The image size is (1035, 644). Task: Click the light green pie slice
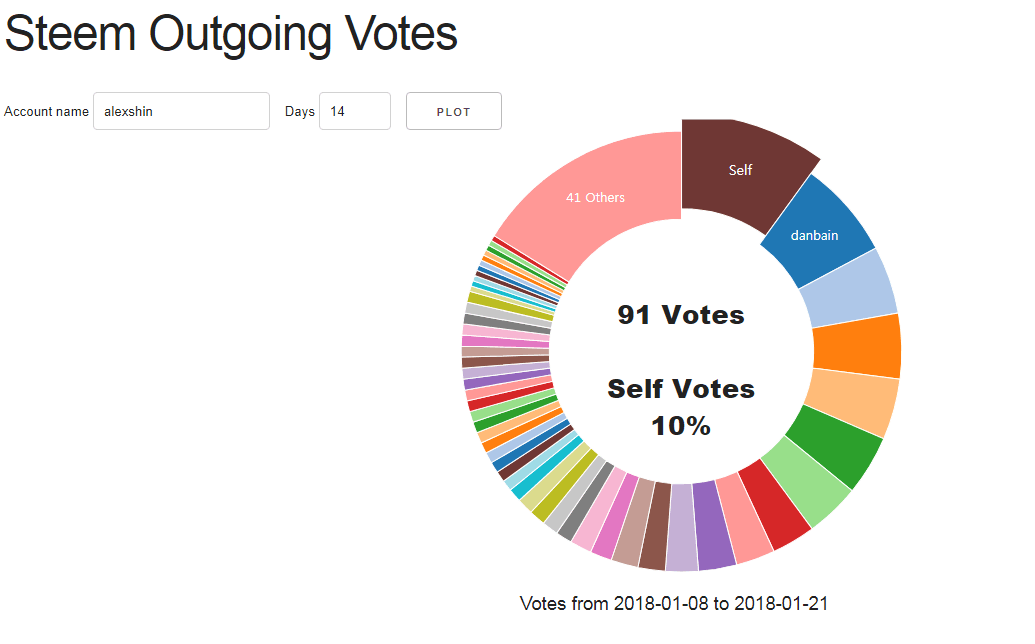809,482
